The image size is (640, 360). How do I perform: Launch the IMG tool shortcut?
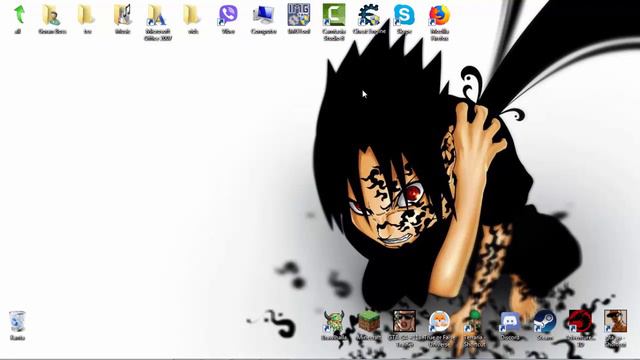(299, 15)
